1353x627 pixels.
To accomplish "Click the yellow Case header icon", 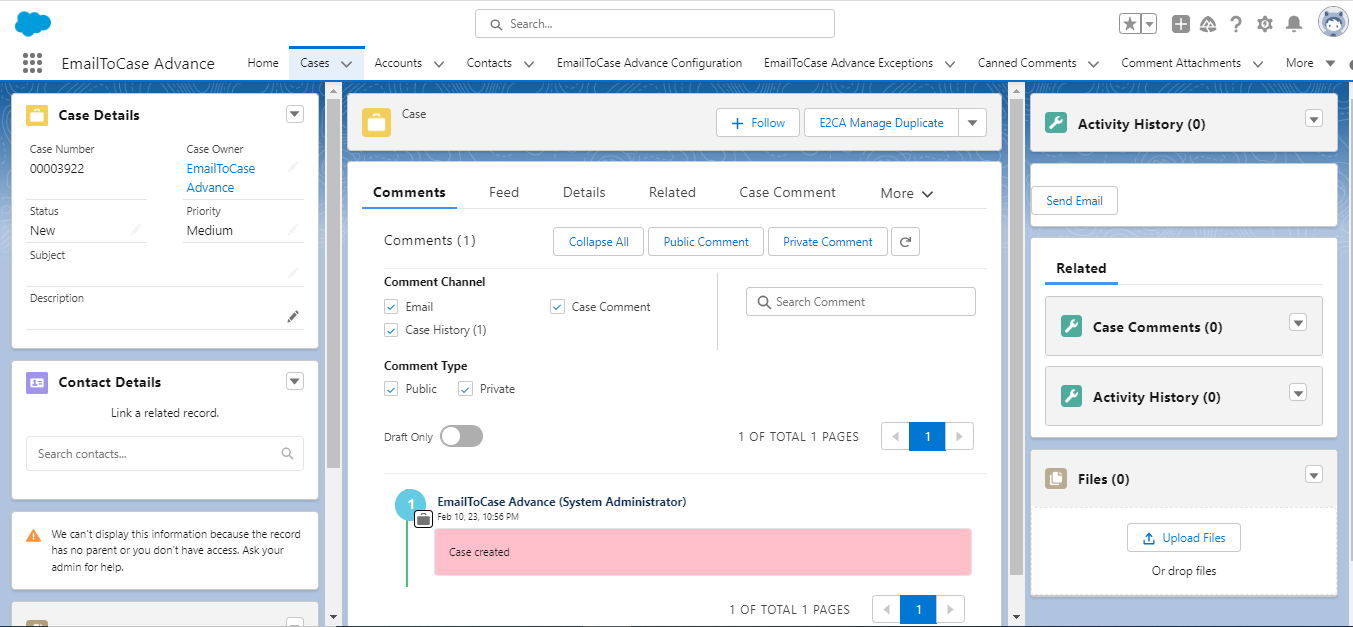I will pos(376,122).
